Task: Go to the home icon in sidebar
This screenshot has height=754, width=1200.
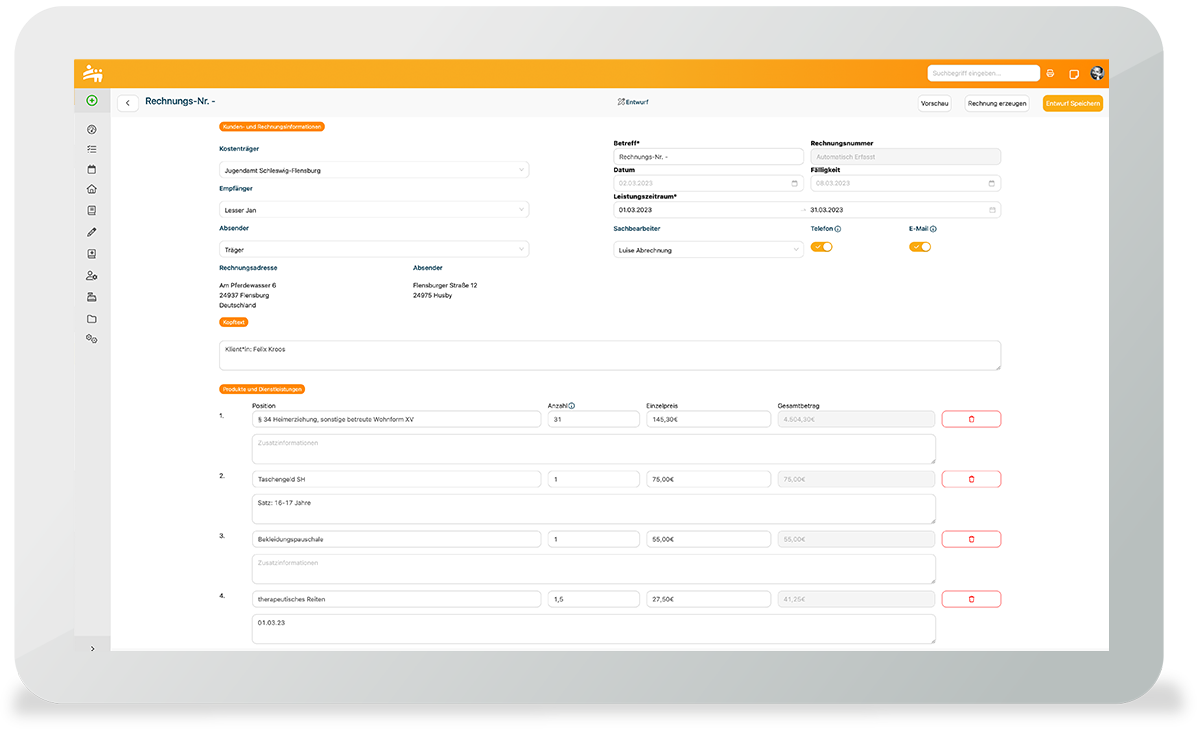Action: (x=92, y=189)
